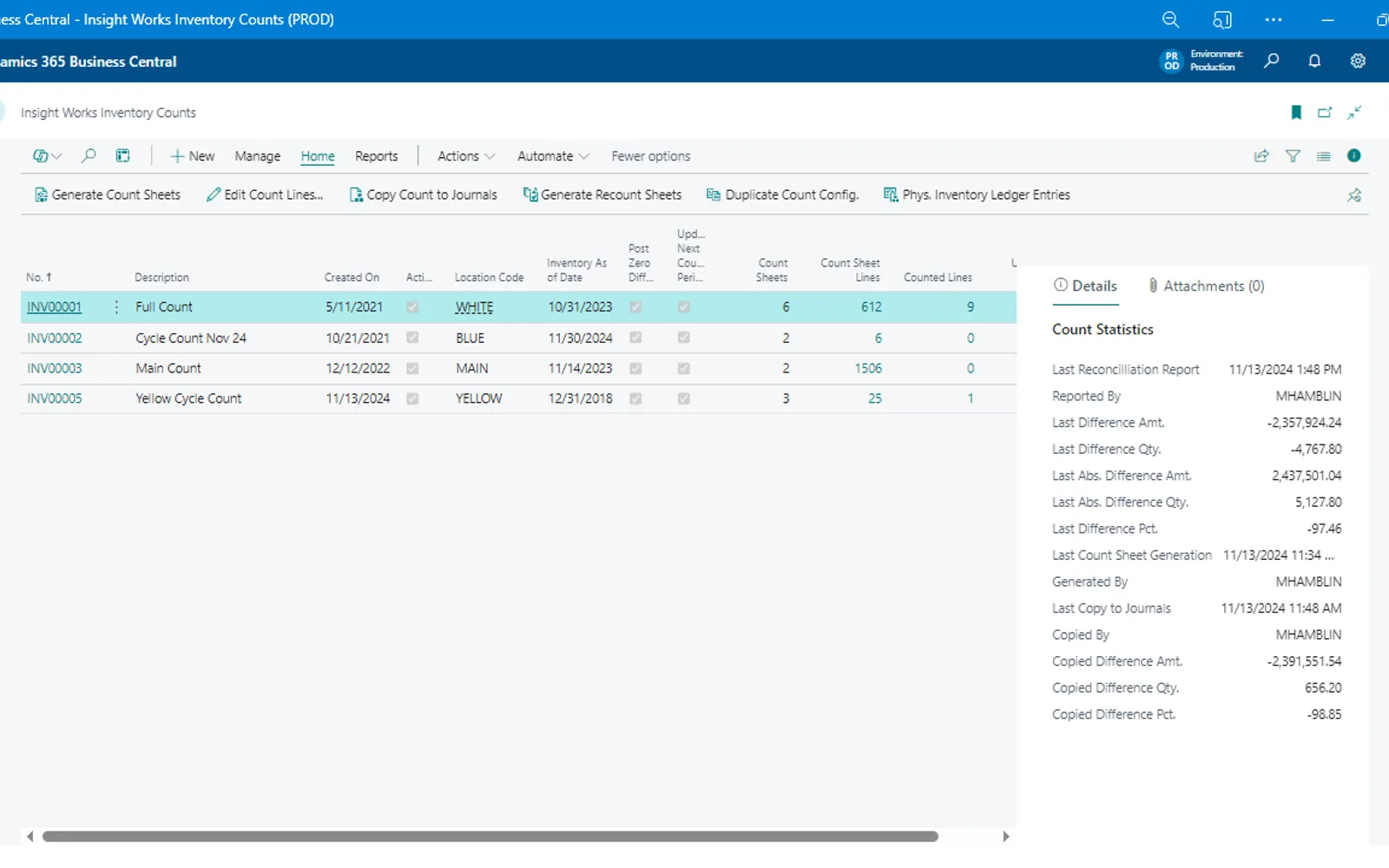Click Copy Count to Journals
The image size is (1389, 868).
click(x=423, y=194)
